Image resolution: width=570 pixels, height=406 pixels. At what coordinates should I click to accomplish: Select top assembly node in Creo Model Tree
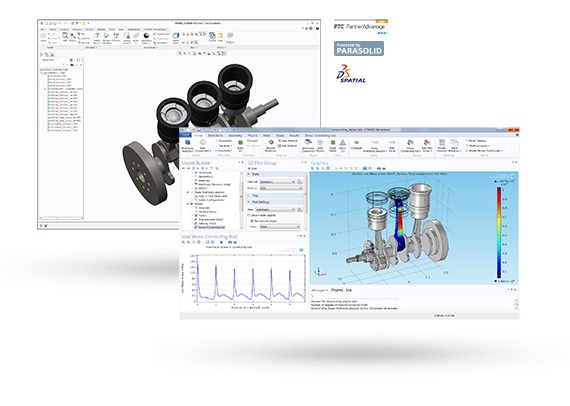(x=55, y=69)
